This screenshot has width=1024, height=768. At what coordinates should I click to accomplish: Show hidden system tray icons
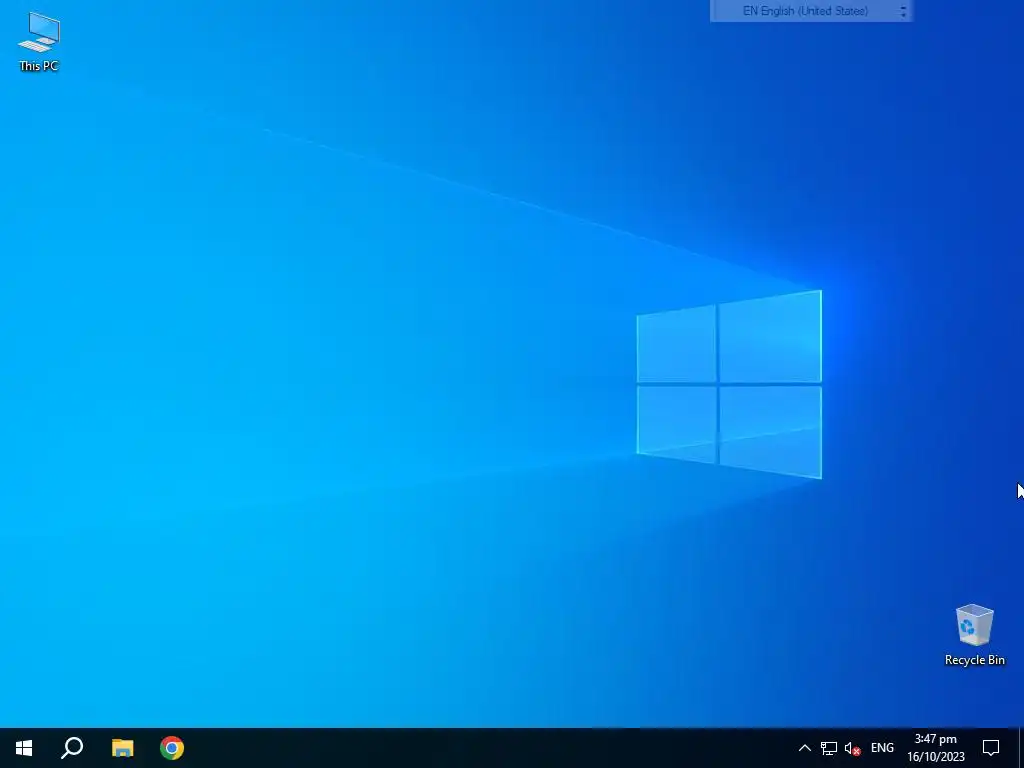[x=805, y=748]
